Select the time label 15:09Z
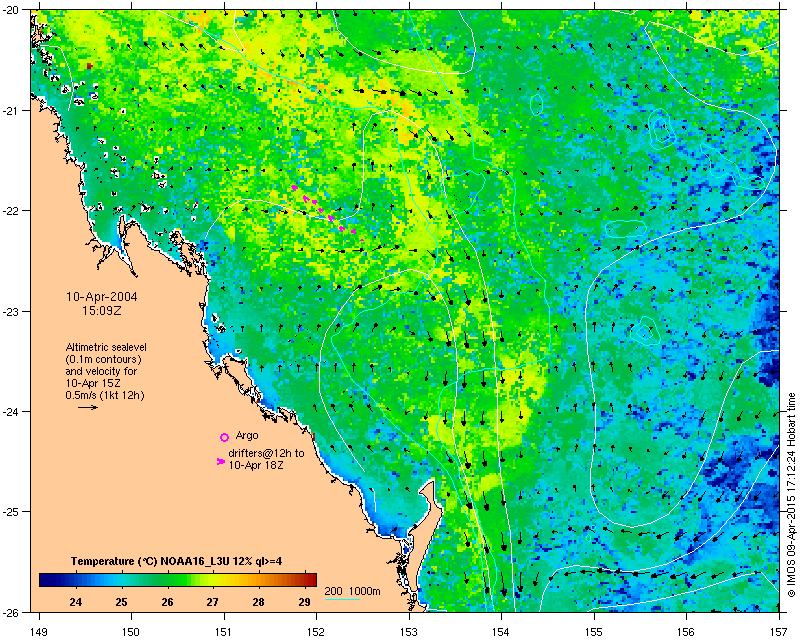 coord(102,310)
